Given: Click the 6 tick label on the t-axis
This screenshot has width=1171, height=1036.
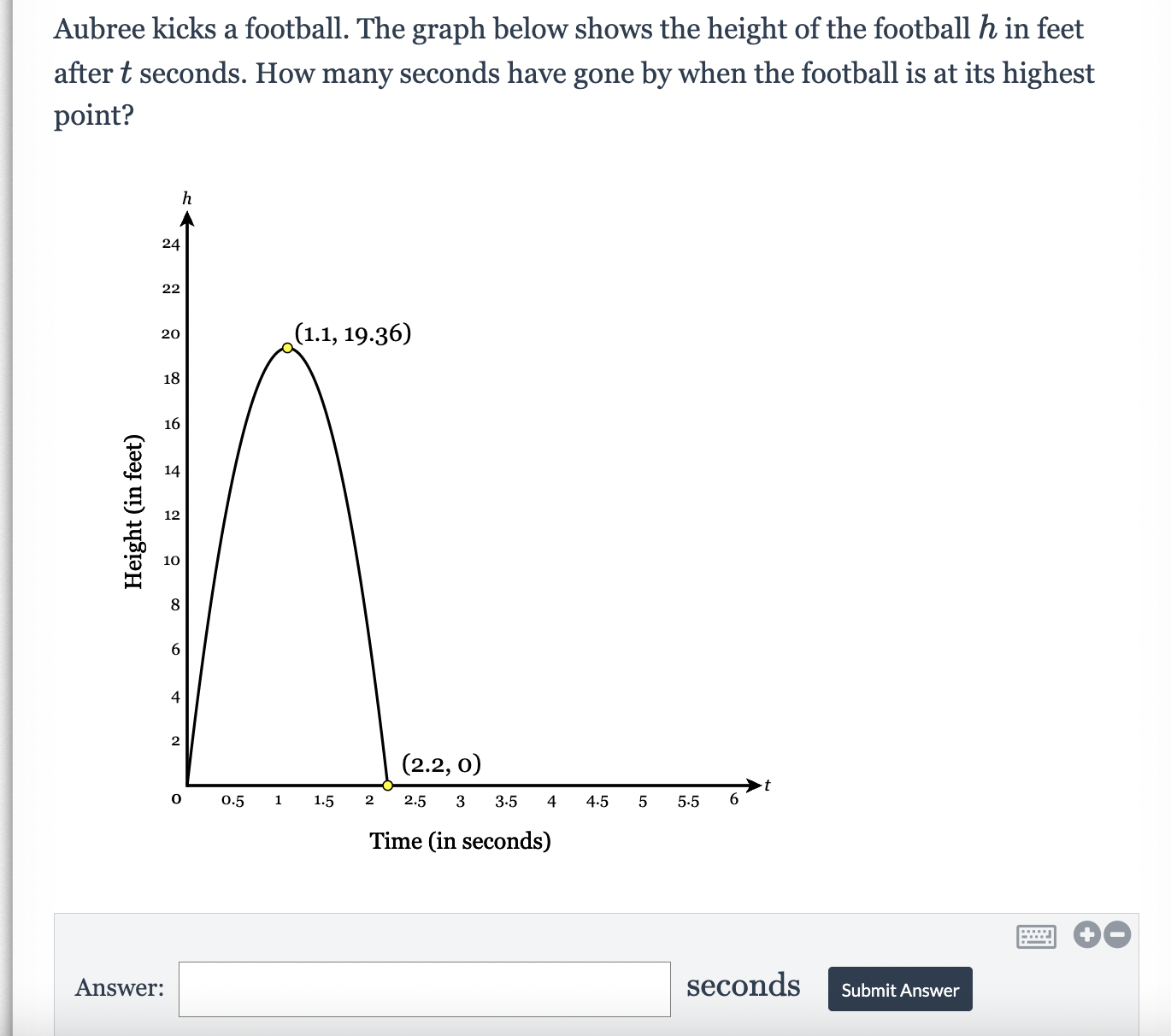Looking at the screenshot, I should click(x=733, y=797).
